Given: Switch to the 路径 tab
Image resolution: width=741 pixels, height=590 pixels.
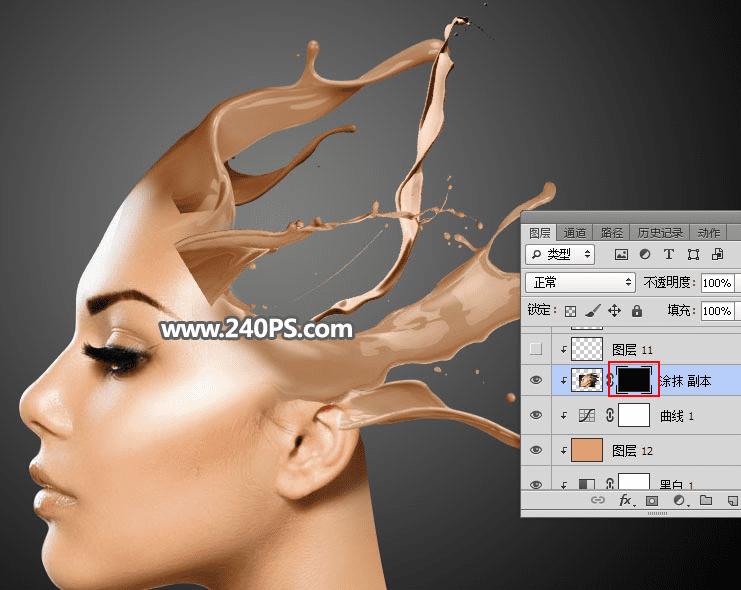Looking at the screenshot, I should click(x=612, y=233).
